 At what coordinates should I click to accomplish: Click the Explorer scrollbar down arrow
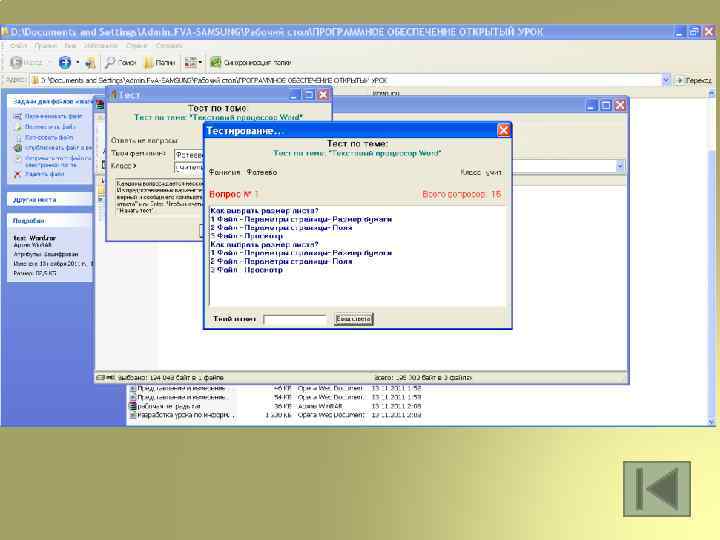(711, 422)
